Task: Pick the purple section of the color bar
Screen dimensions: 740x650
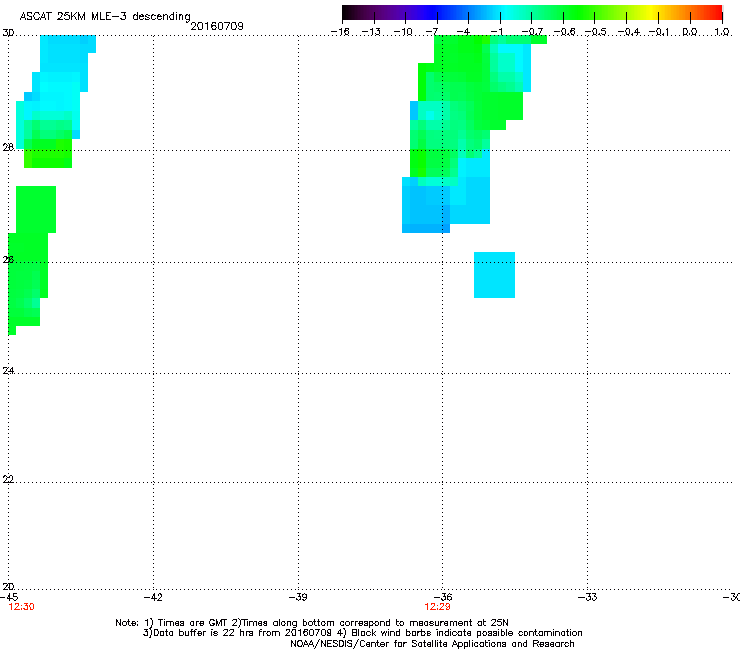Action: [396, 12]
